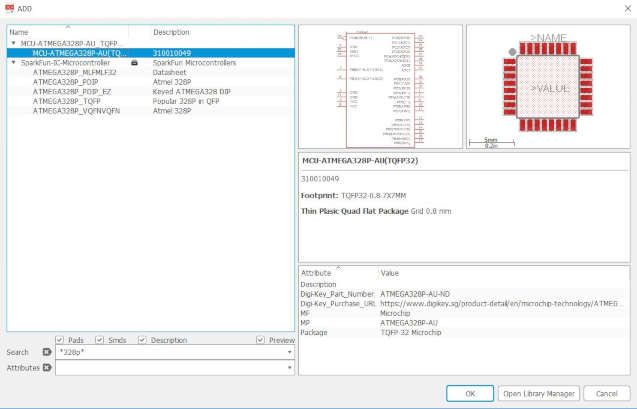Image resolution: width=637 pixels, height=409 pixels.
Task: Click the MP value ATMEGA328P-AU
Action: 409,323
